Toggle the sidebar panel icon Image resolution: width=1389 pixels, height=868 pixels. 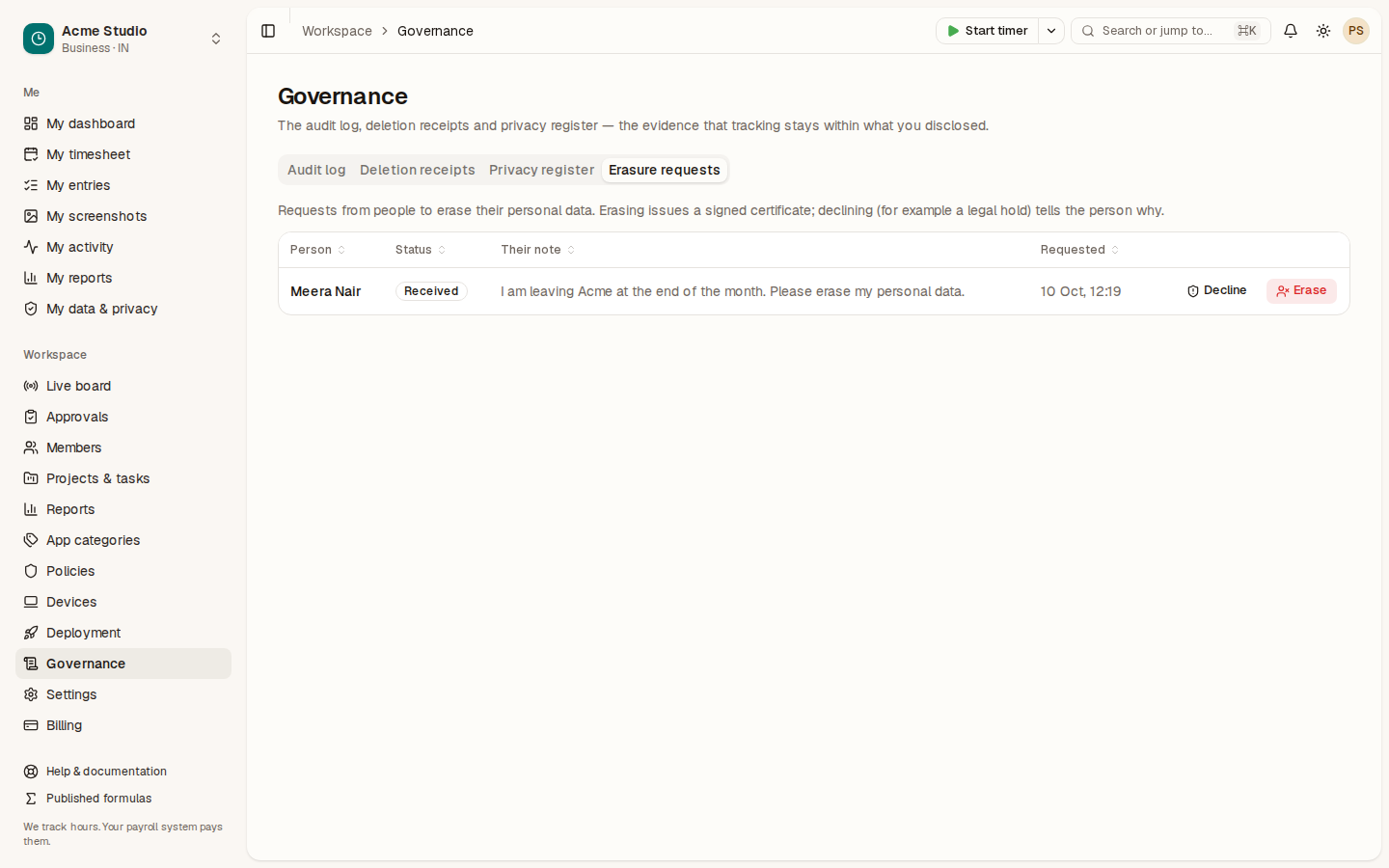268,31
